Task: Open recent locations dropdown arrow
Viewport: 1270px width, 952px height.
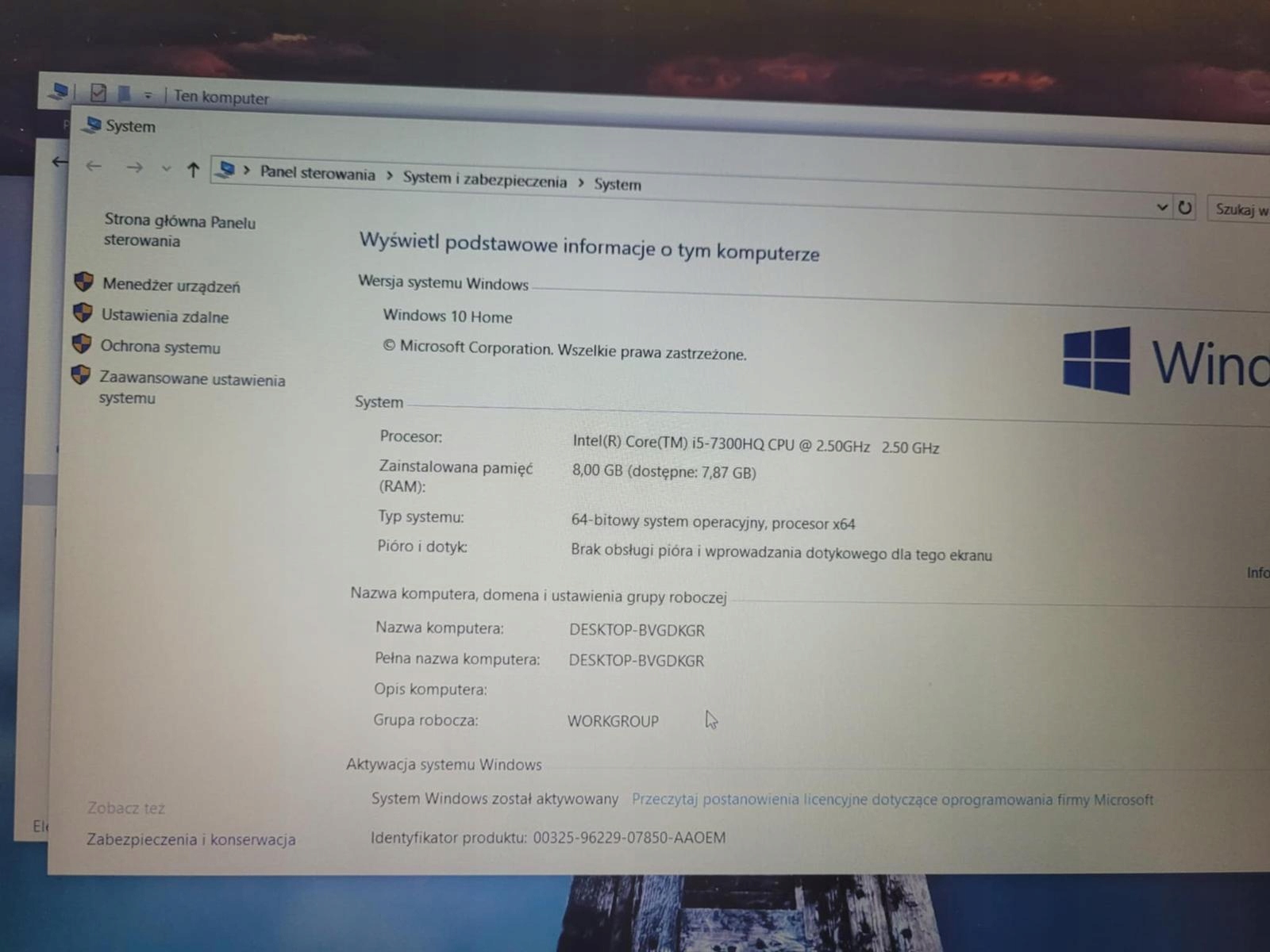Action: click(x=166, y=168)
